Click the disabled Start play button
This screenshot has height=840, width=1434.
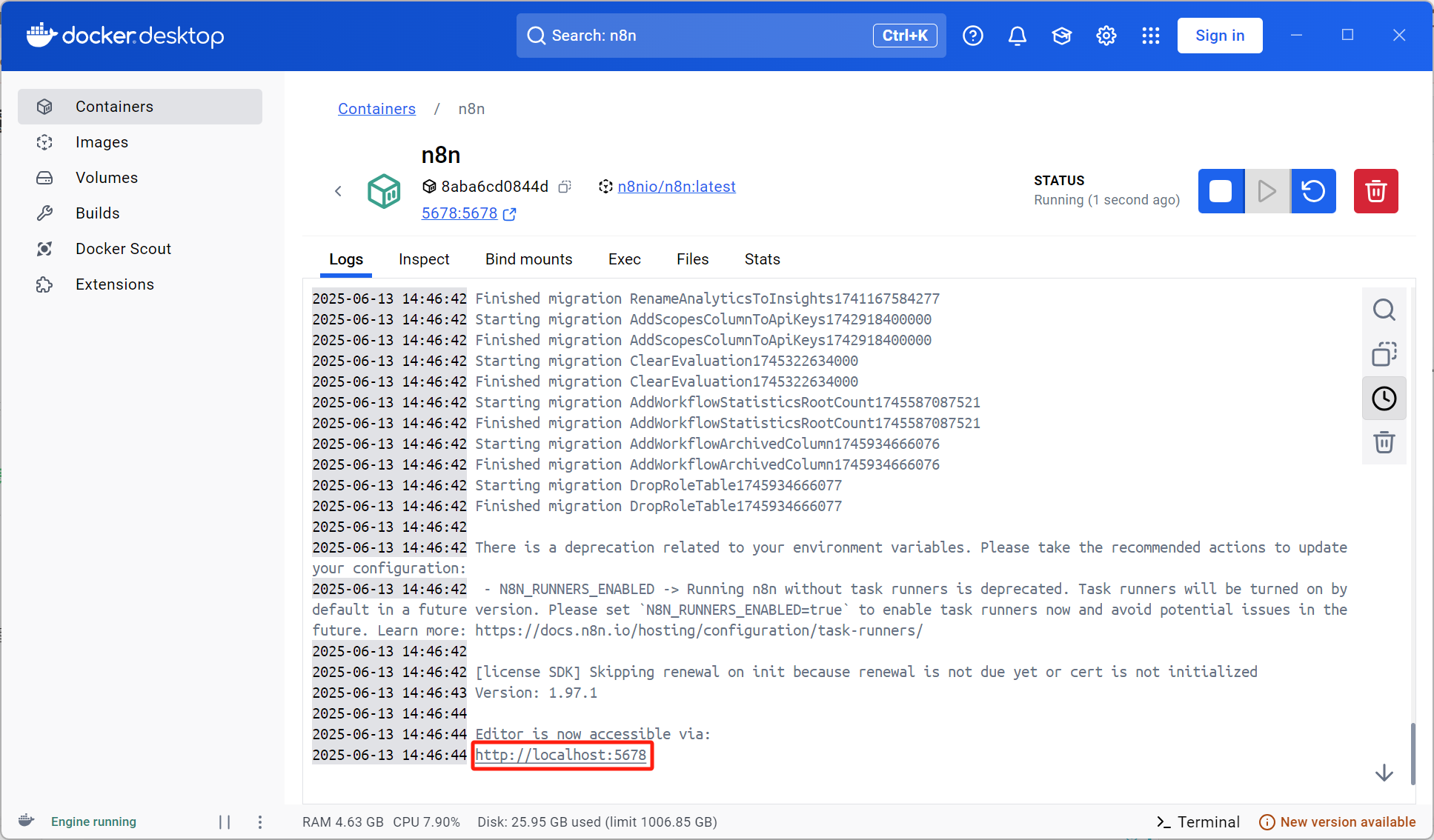[1267, 191]
